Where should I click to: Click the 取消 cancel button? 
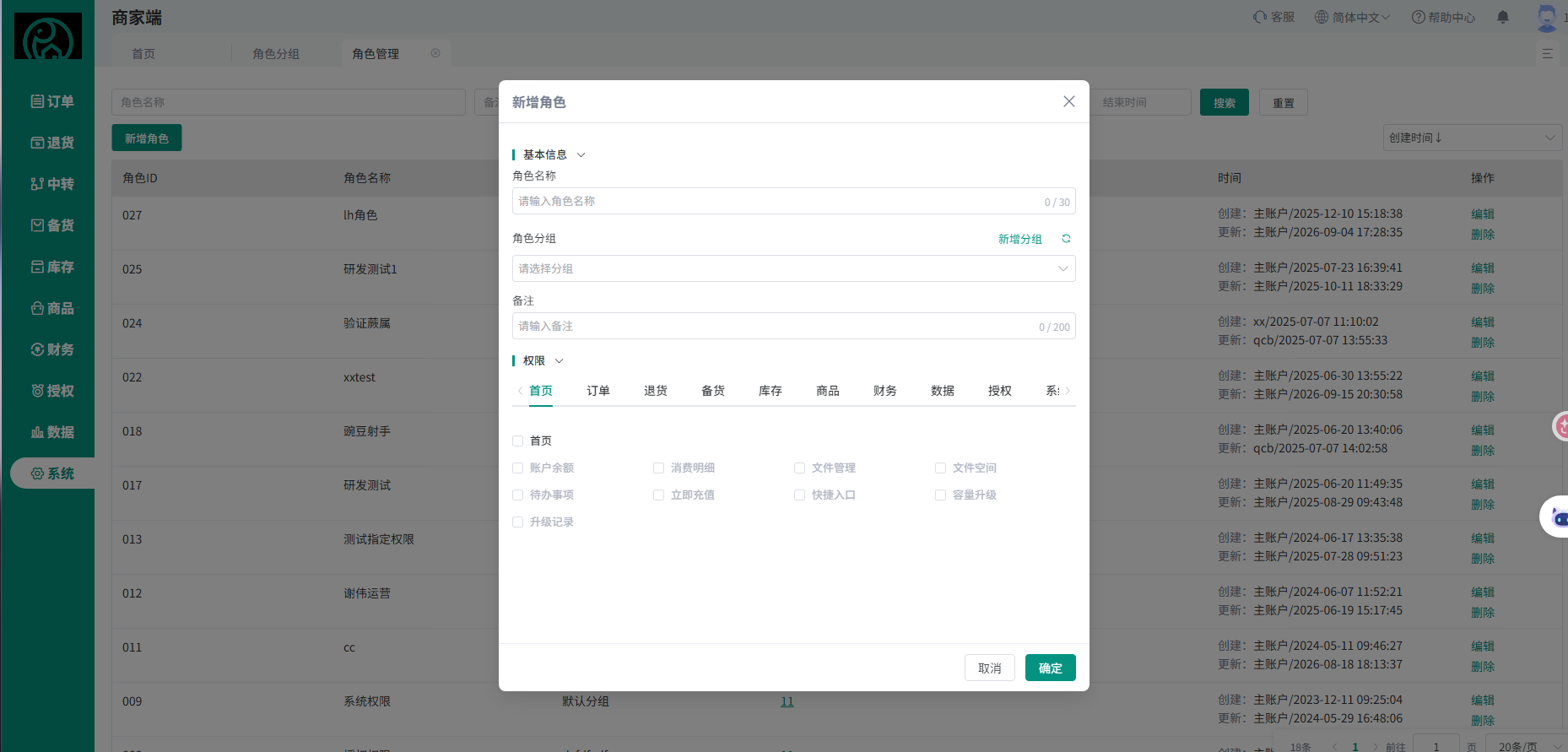pos(990,668)
